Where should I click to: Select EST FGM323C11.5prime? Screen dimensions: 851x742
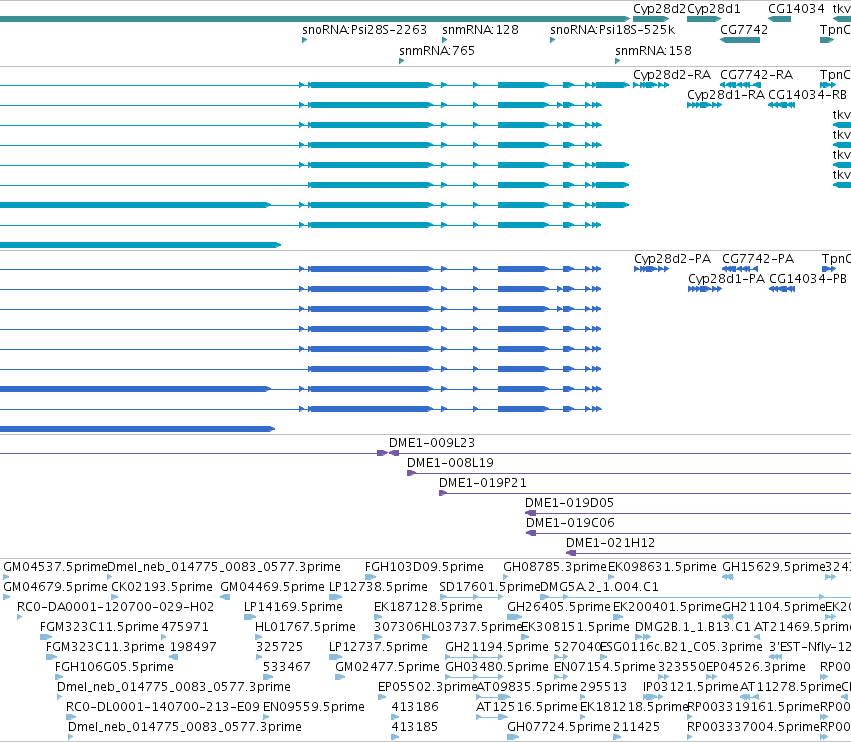99,627
